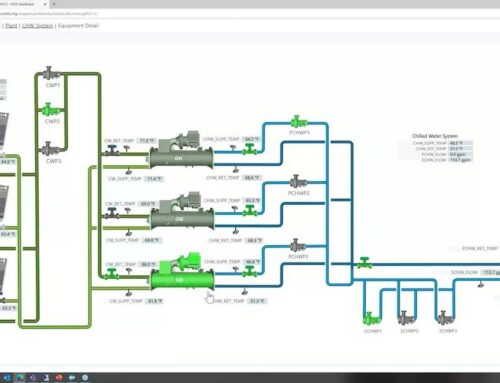Screen dimensions: 500x383
Task: Click PCHW_FLOW value in Chilled Water System panel
Action: click(461, 154)
